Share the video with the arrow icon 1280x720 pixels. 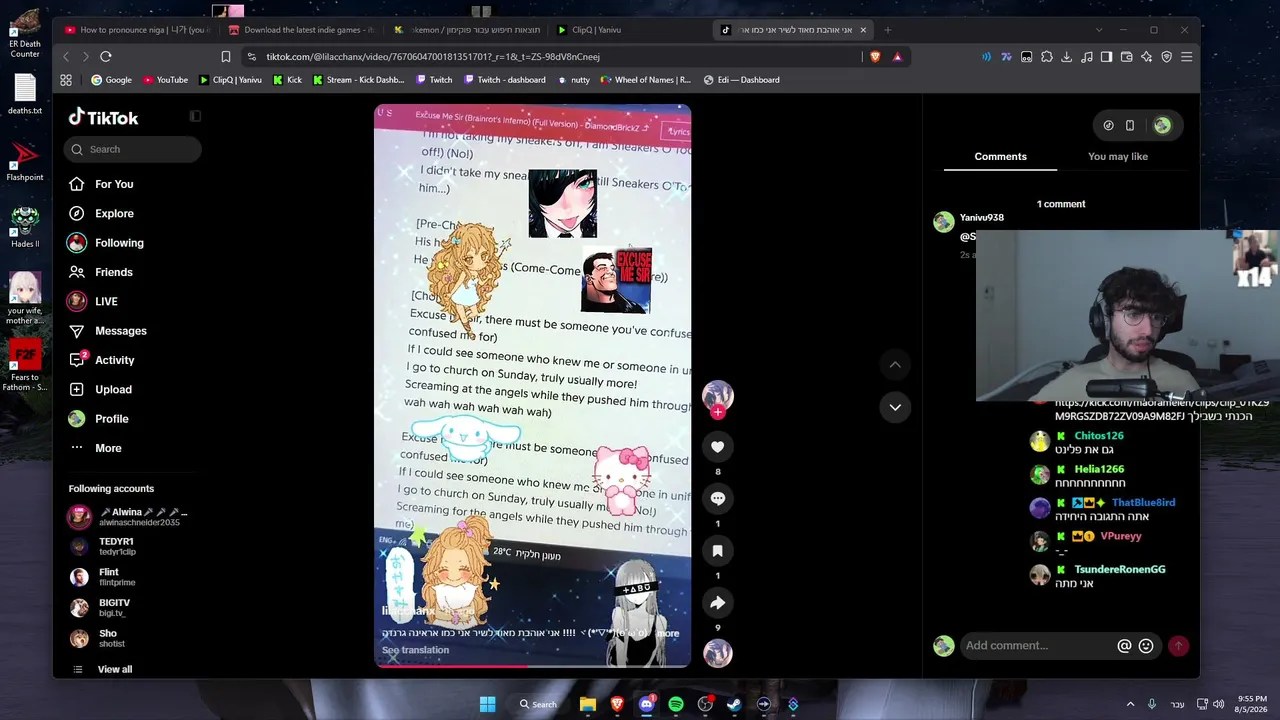point(717,602)
